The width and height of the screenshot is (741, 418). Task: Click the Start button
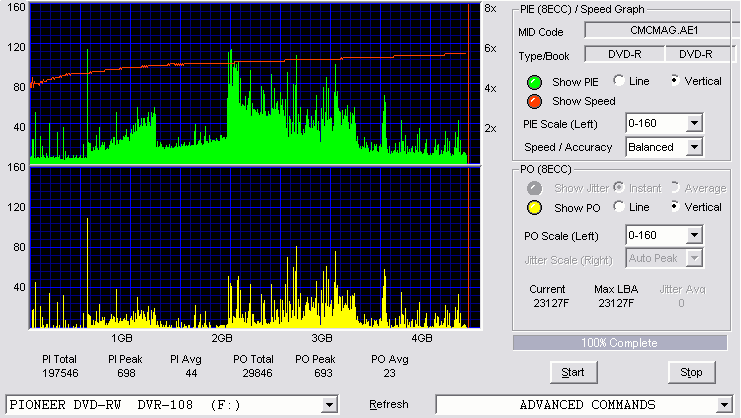pos(573,373)
